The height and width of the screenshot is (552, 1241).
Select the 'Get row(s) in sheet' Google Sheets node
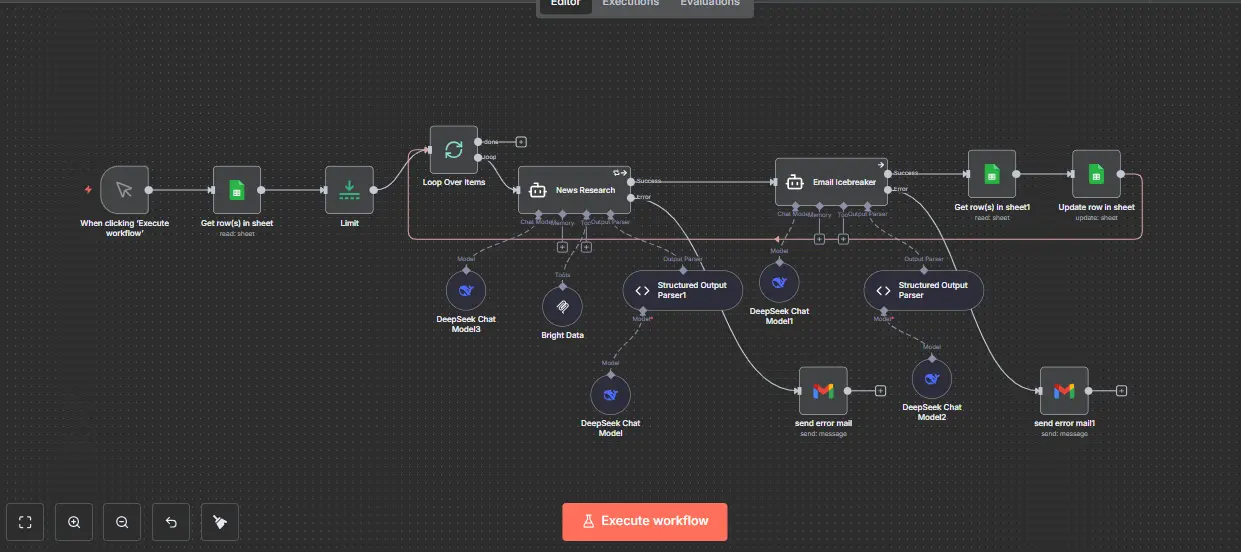click(x=236, y=189)
